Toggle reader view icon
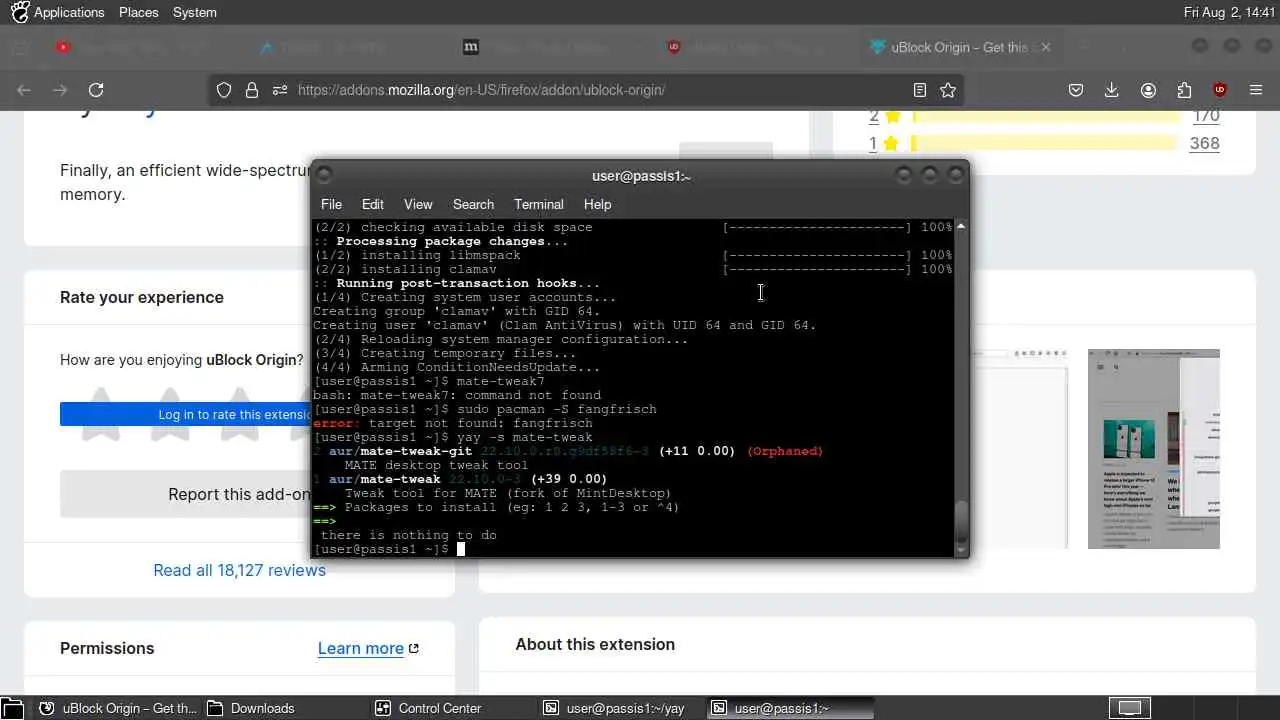This screenshot has width=1280, height=720. tap(920, 90)
